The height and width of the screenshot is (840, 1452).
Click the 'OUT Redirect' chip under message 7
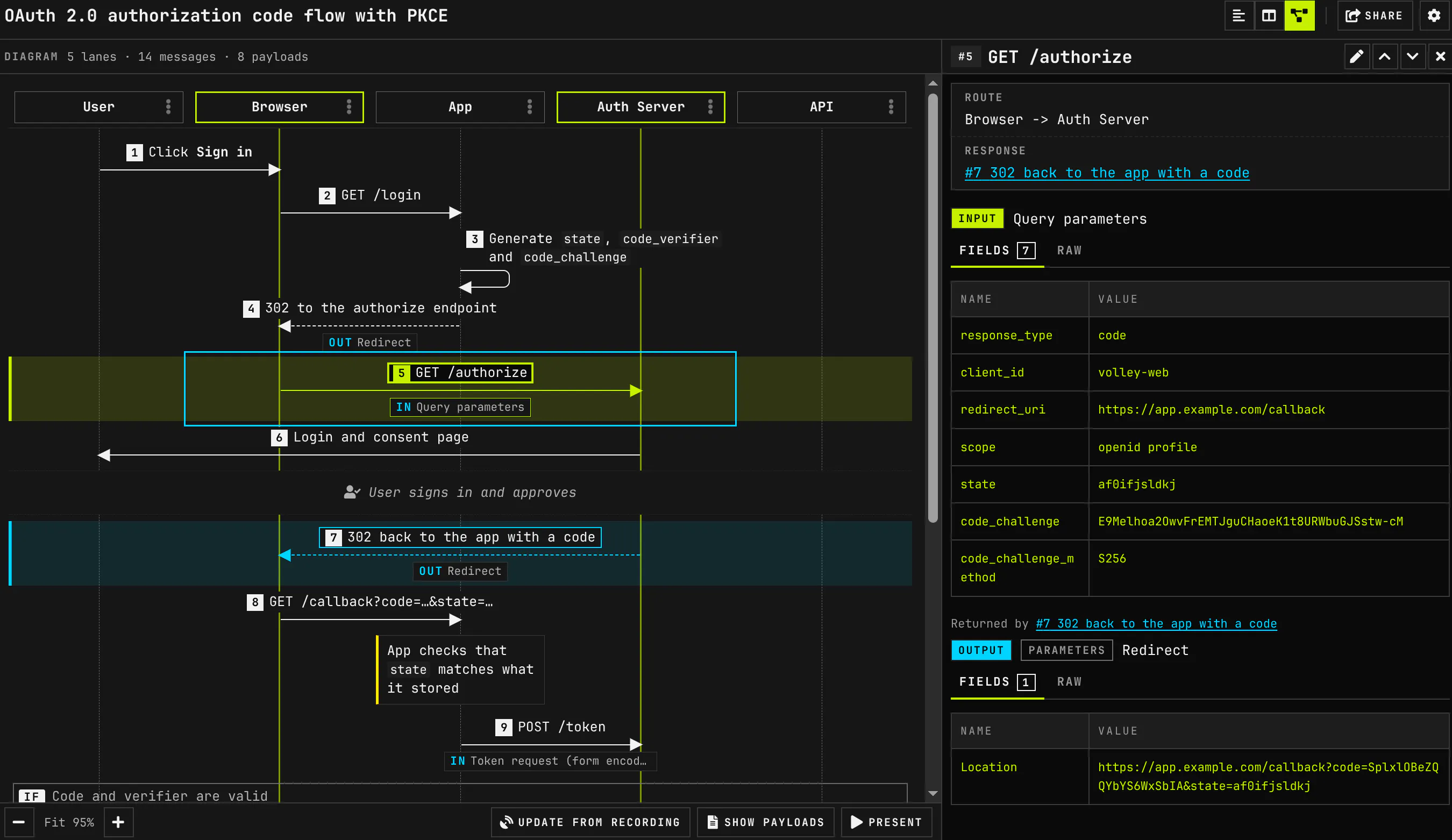coord(460,571)
